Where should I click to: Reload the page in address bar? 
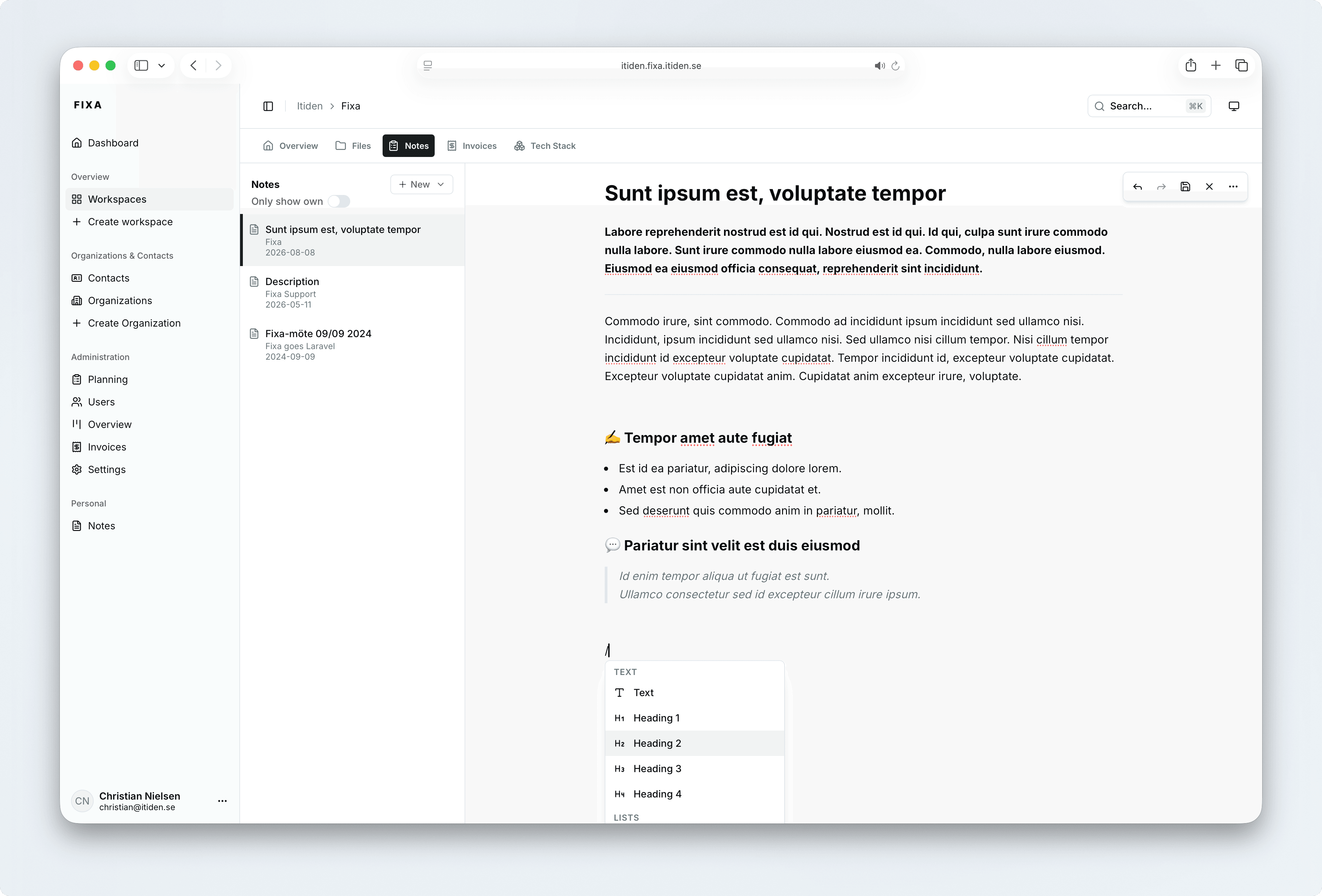click(895, 66)
